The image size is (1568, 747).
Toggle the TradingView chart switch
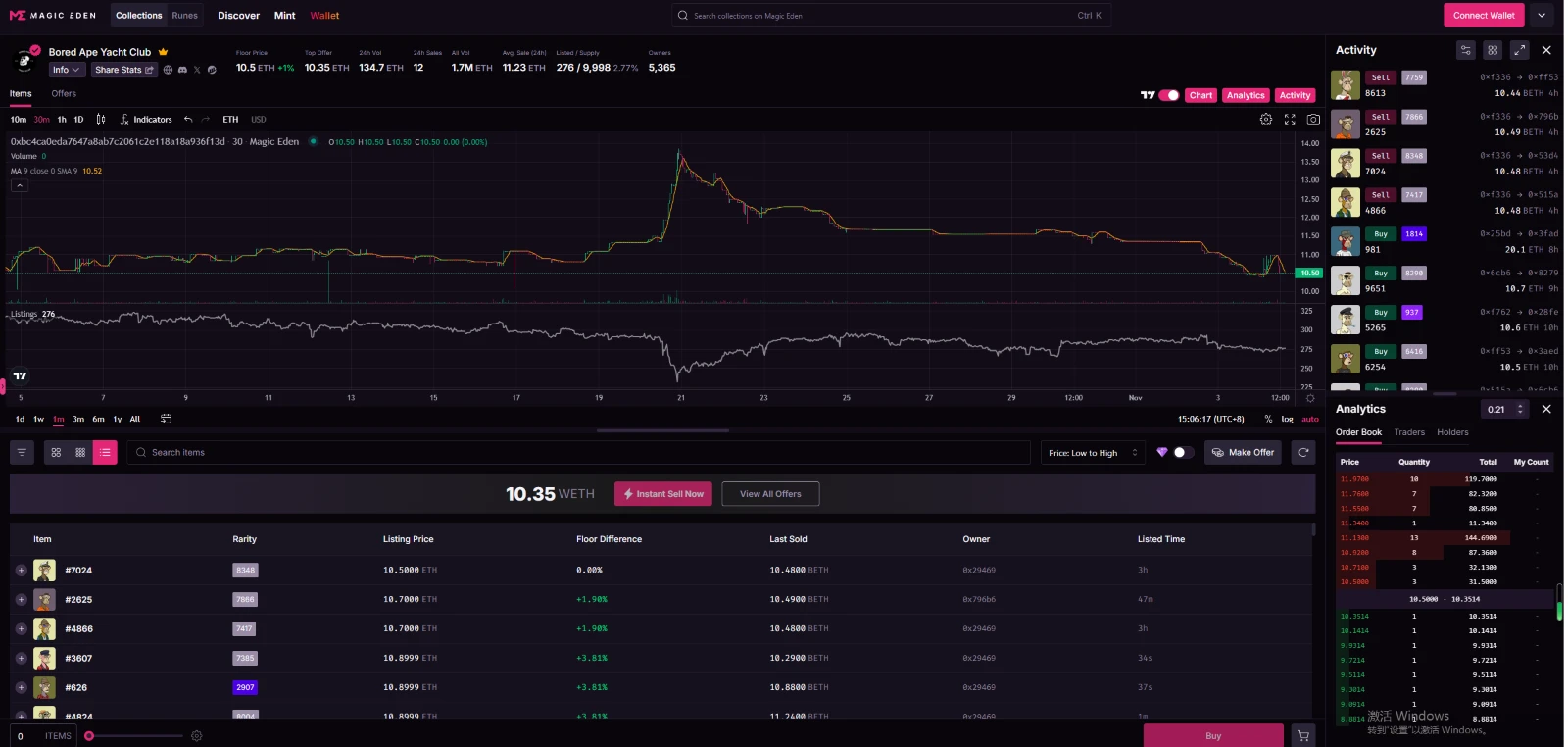(1168, 95)
